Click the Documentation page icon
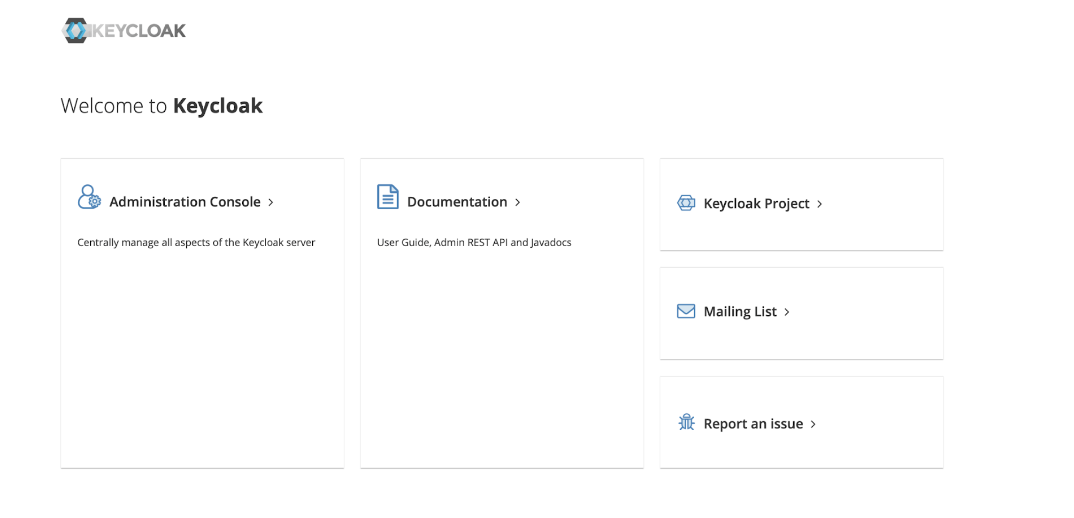The height and width of the screenshot is (518, 1074). click(x=388, y=197)
